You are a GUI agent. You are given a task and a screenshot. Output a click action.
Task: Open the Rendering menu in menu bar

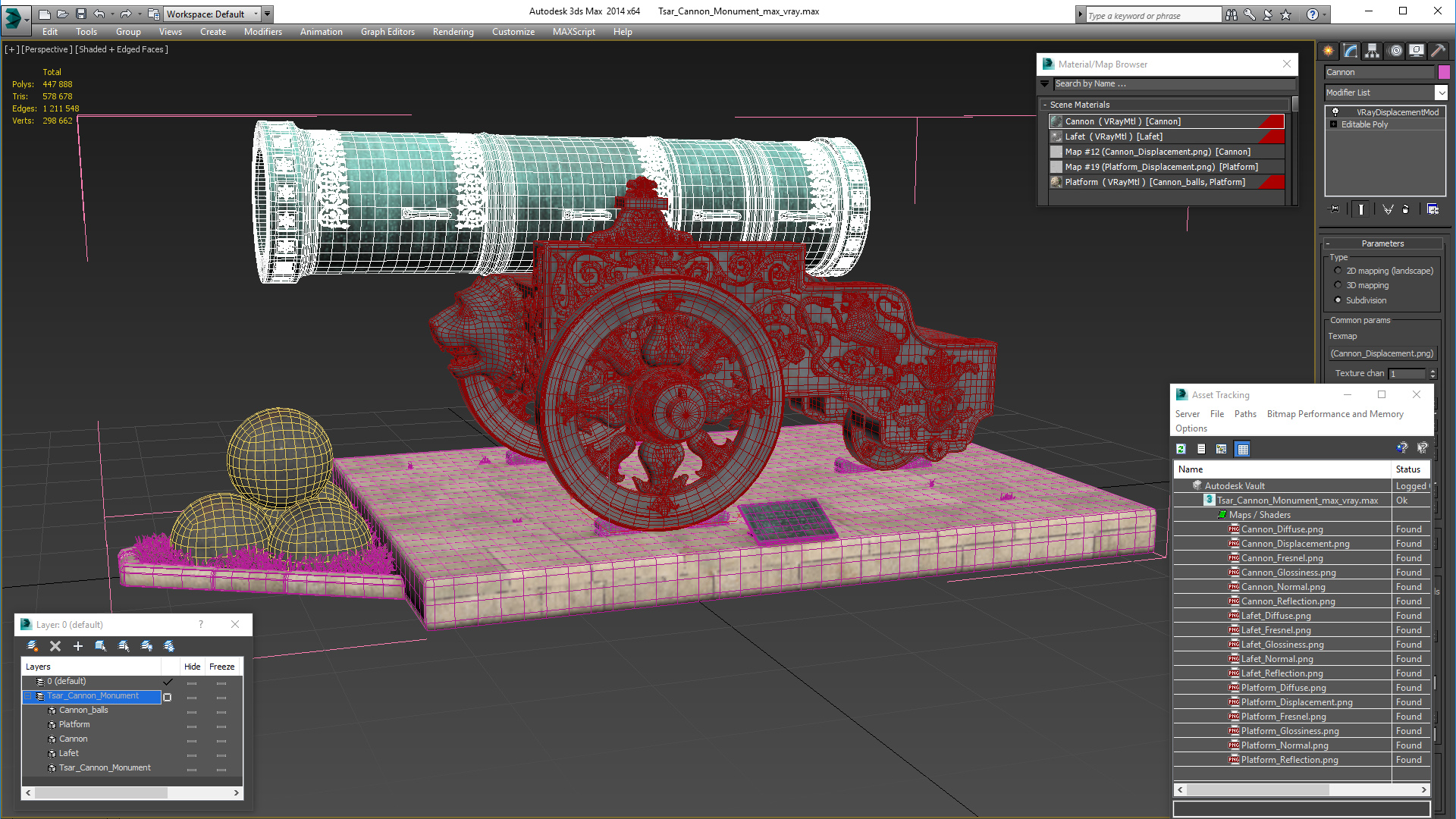(x=452, y=31)
